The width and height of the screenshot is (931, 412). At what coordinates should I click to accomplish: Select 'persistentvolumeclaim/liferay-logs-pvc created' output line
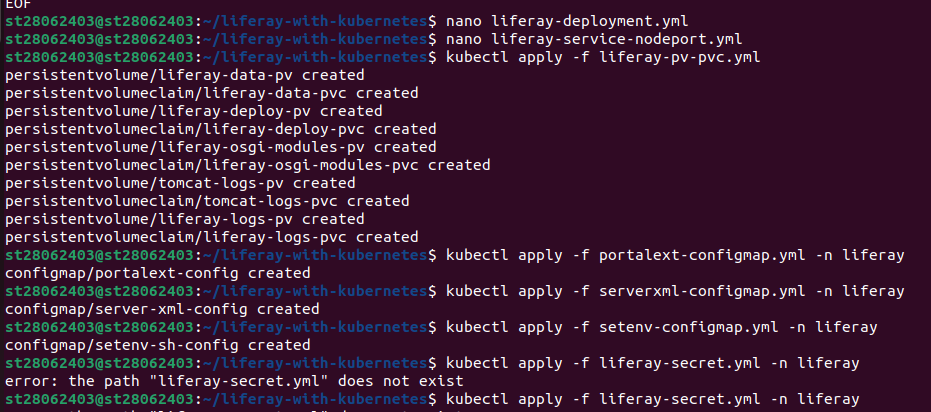click(211, 237)
